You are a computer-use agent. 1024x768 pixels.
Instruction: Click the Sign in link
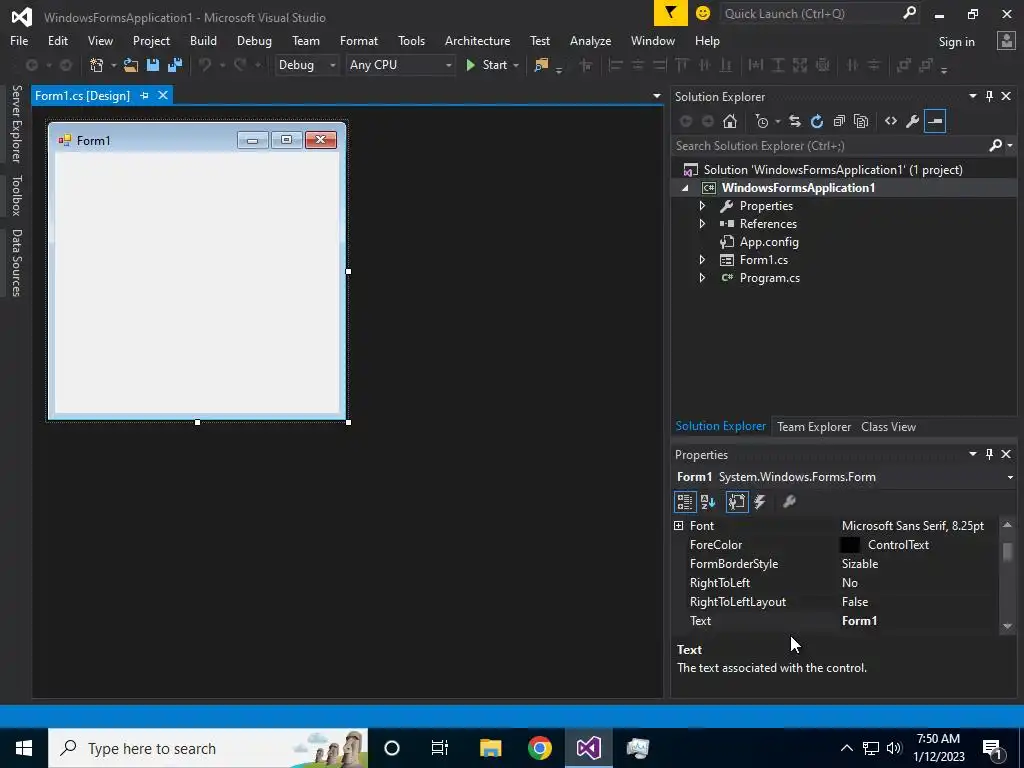point(956,42)
